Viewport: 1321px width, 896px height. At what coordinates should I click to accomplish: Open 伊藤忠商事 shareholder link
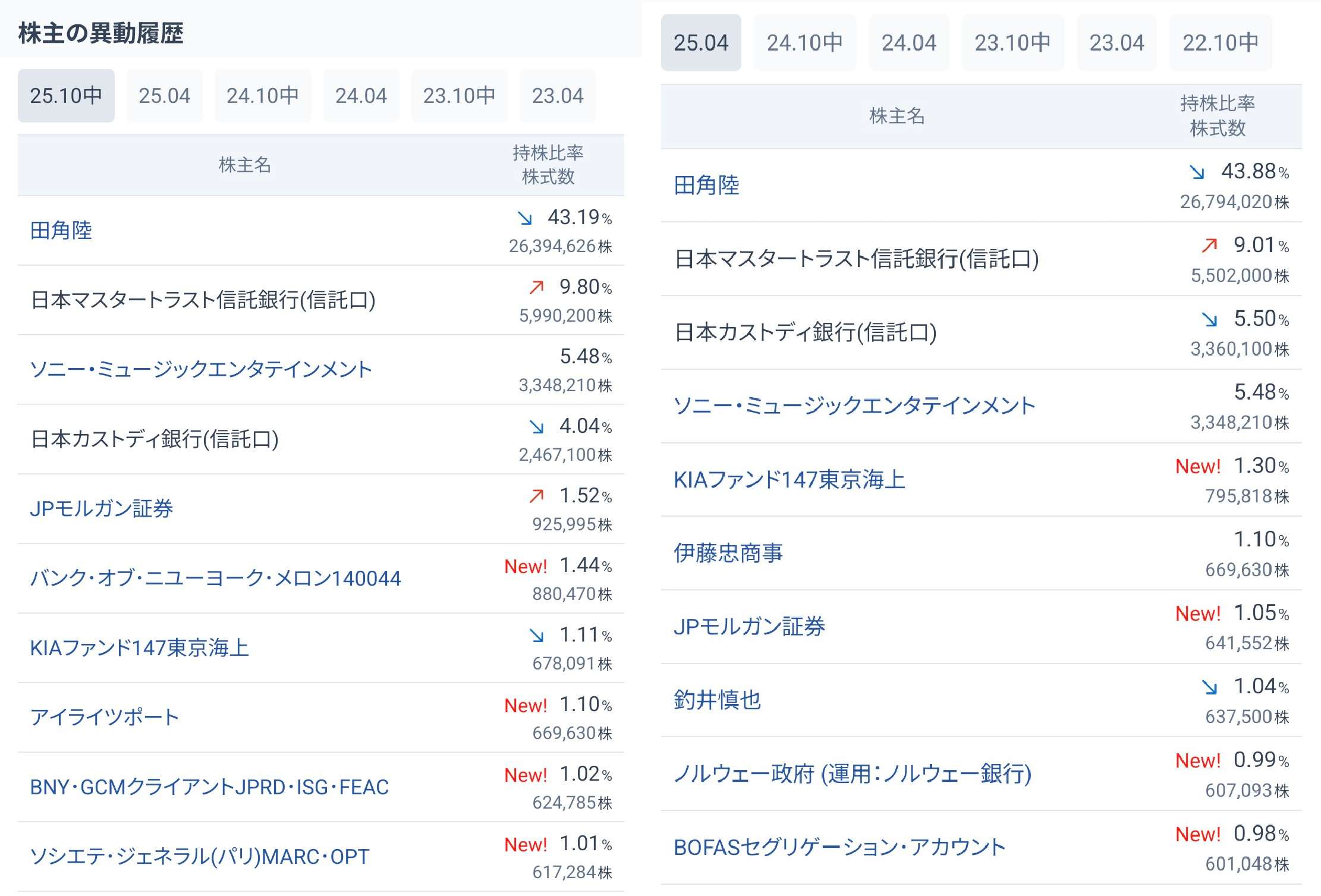click(x=728, y=554)
